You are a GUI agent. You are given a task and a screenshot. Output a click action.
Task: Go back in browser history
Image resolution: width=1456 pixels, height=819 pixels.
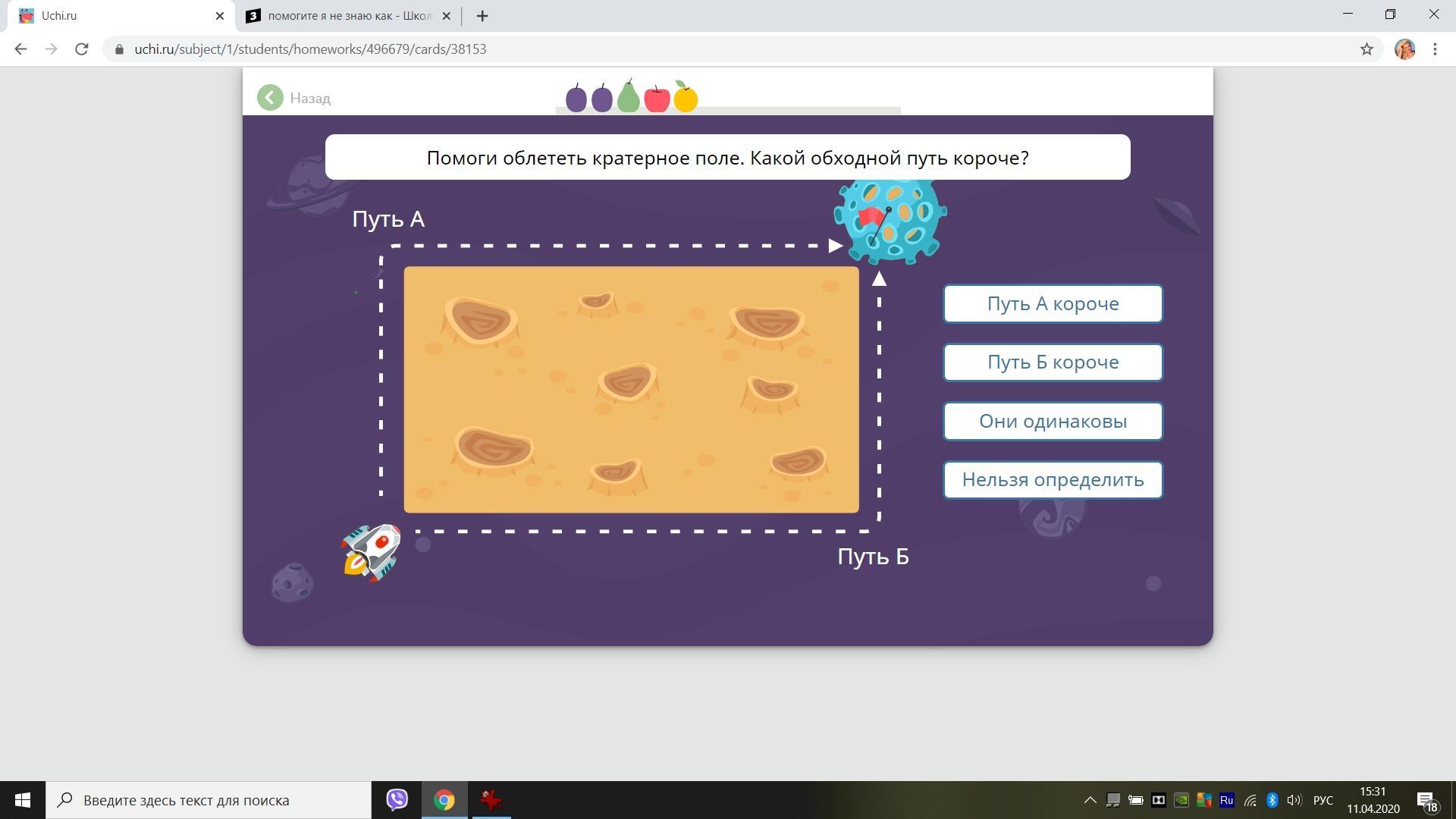[x=20, y=49]
